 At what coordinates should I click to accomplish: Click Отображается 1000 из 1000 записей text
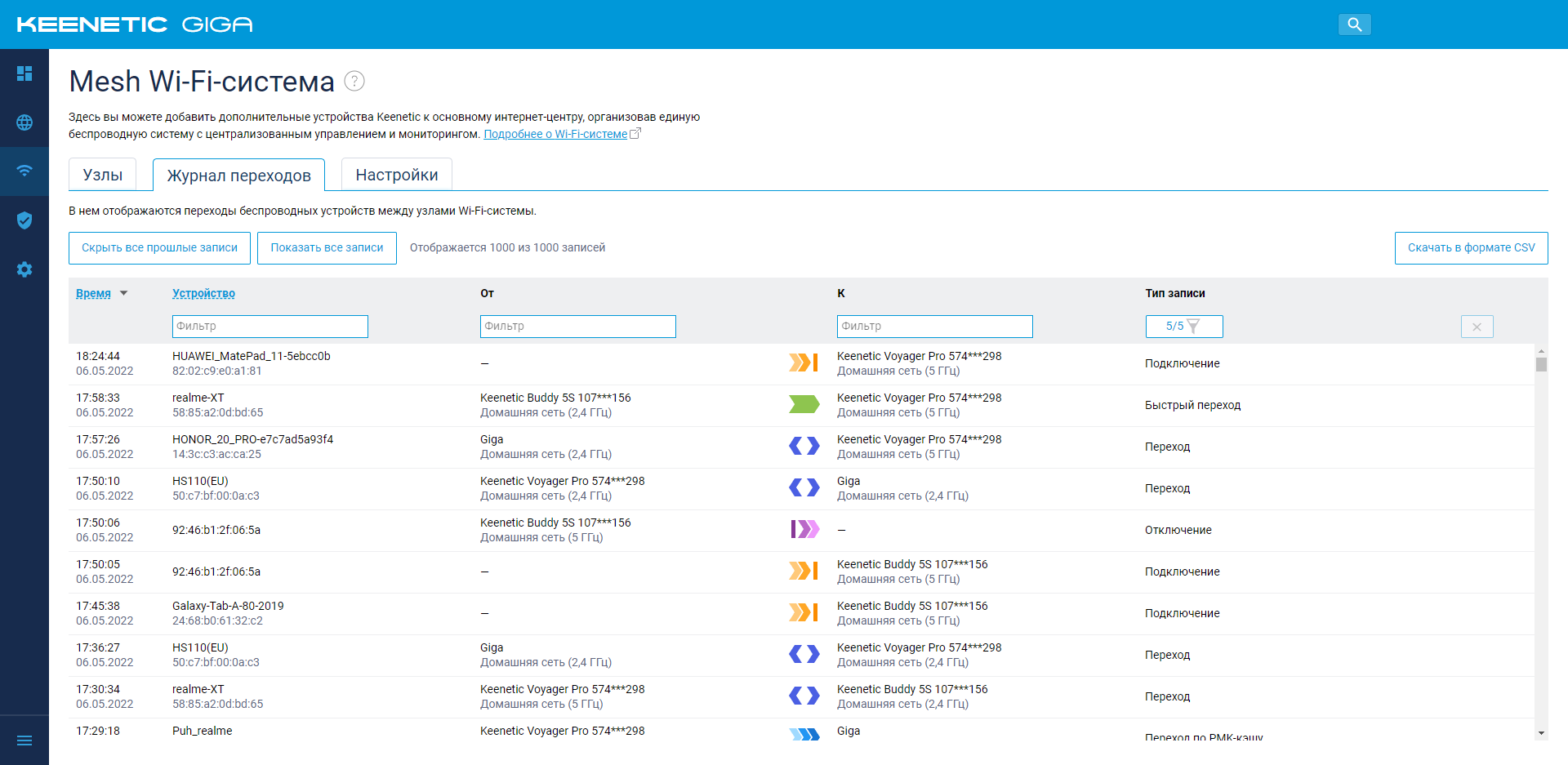507,247
